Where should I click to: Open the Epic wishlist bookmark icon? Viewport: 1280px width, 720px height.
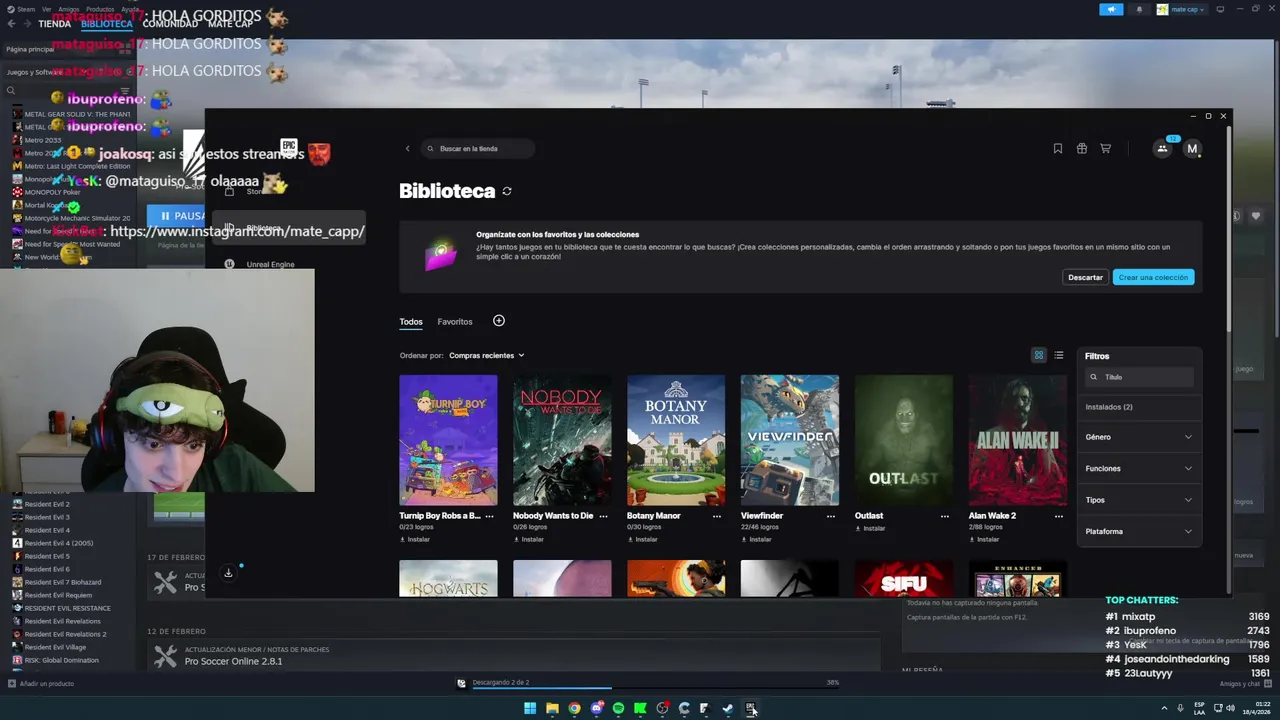[x=1057, y=148]
